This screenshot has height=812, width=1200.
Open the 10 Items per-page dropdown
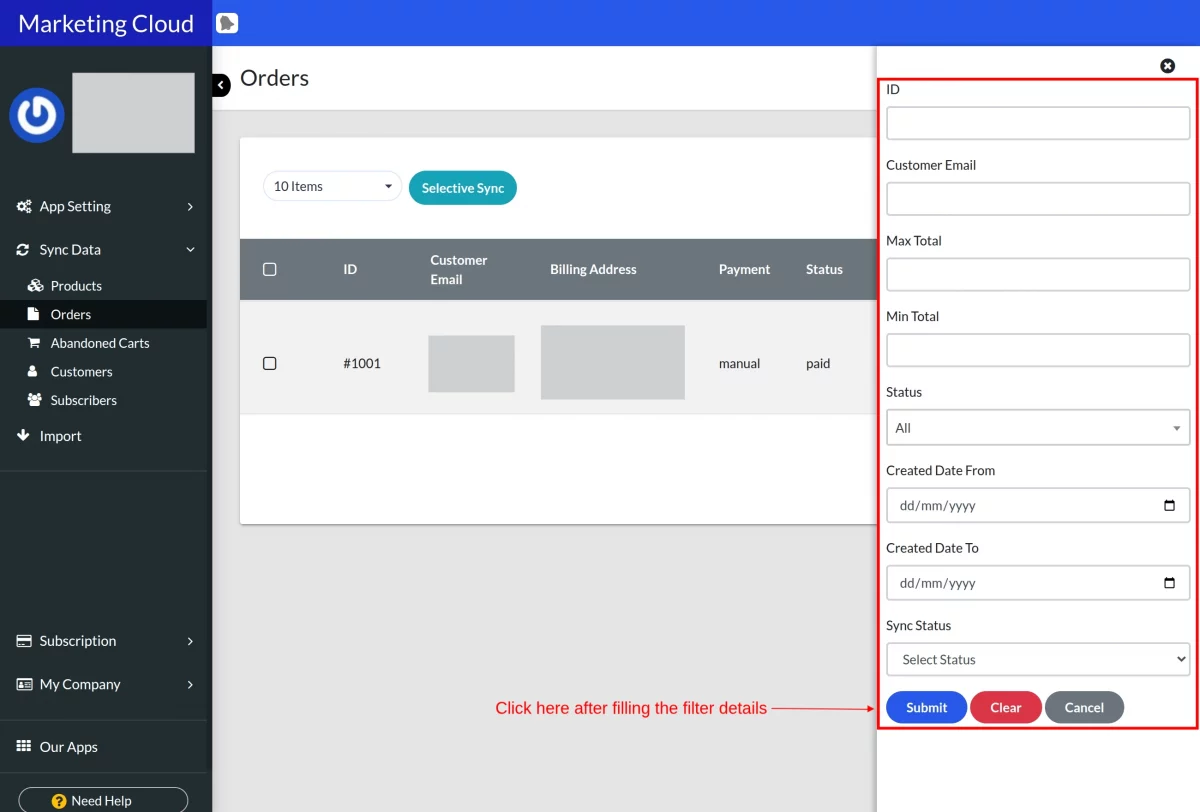332,186
